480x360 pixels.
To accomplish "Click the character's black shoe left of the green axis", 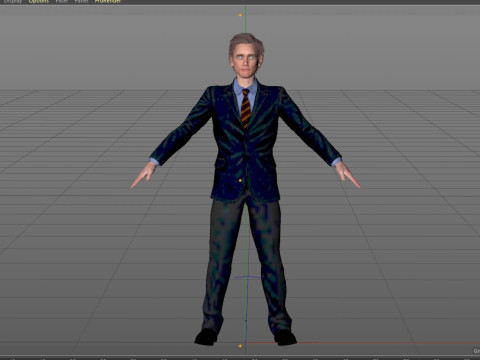I will point(206,337).
